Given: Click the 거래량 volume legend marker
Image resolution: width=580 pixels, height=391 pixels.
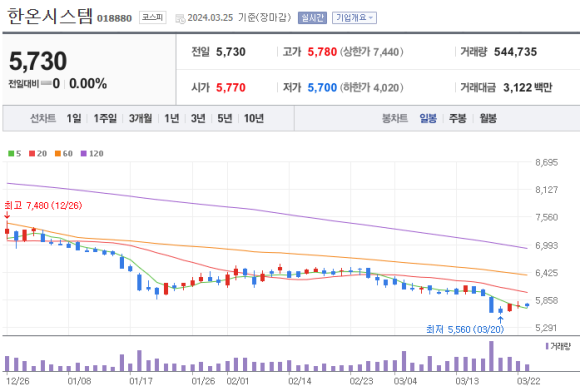Looking at the screenshot, I should [x=547, y=346].
